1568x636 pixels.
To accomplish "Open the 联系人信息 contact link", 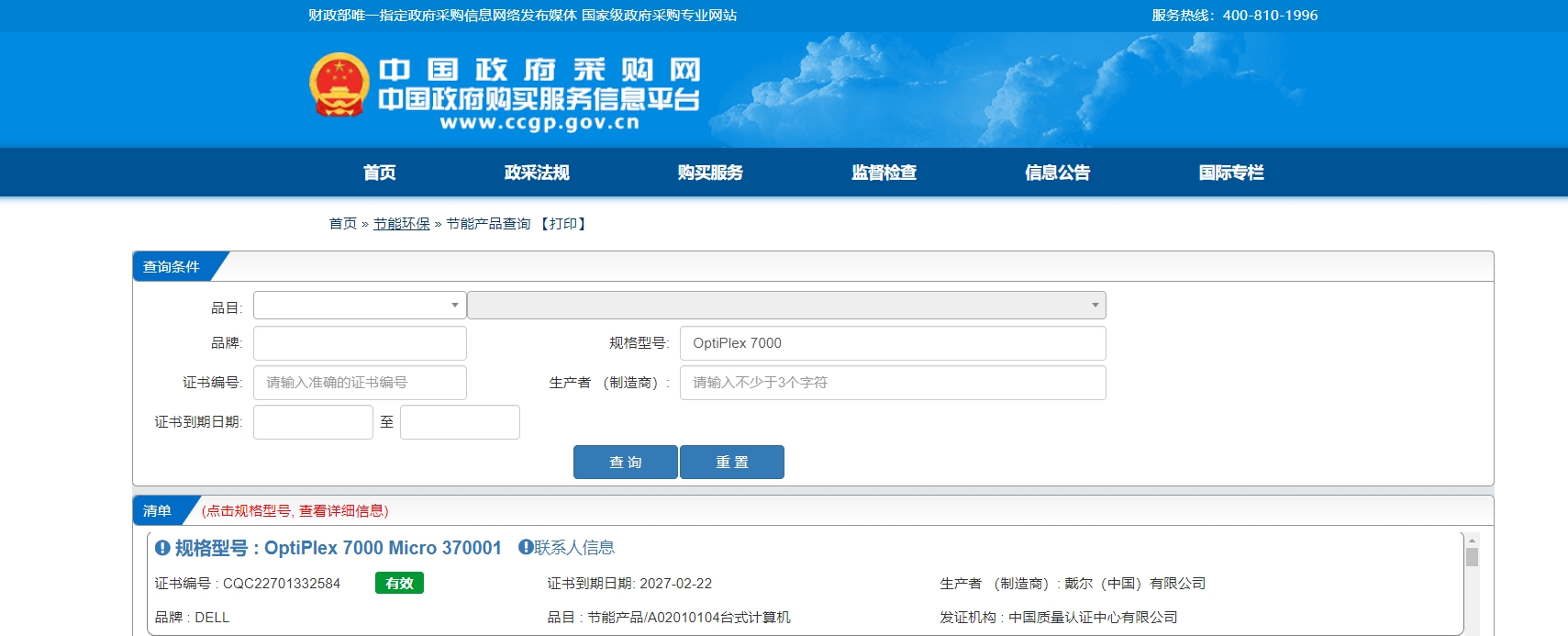I will (574, 548).
